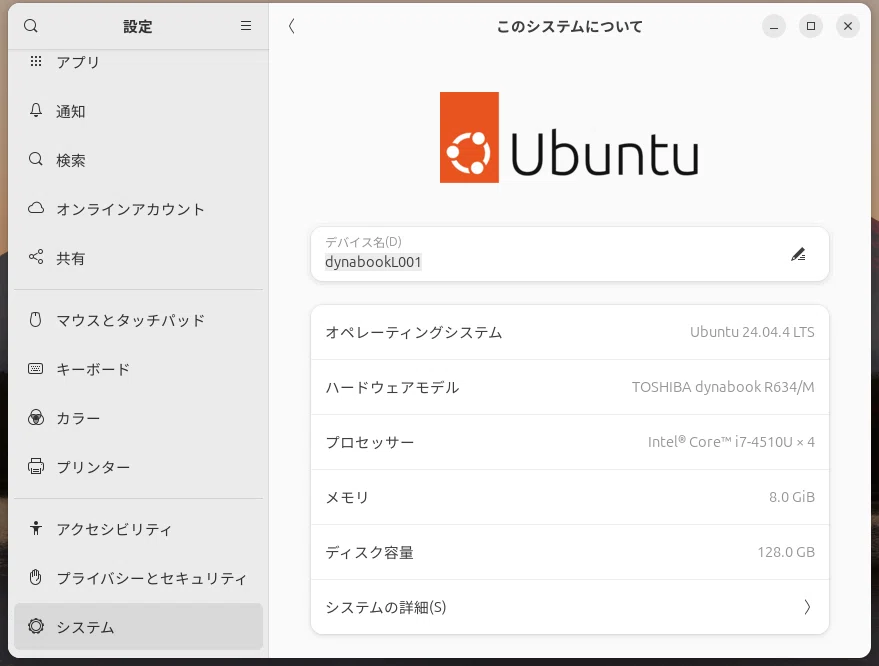The image size is (879, 666).
Task: Open キーボード settings panel
Action: pos(138,369)
